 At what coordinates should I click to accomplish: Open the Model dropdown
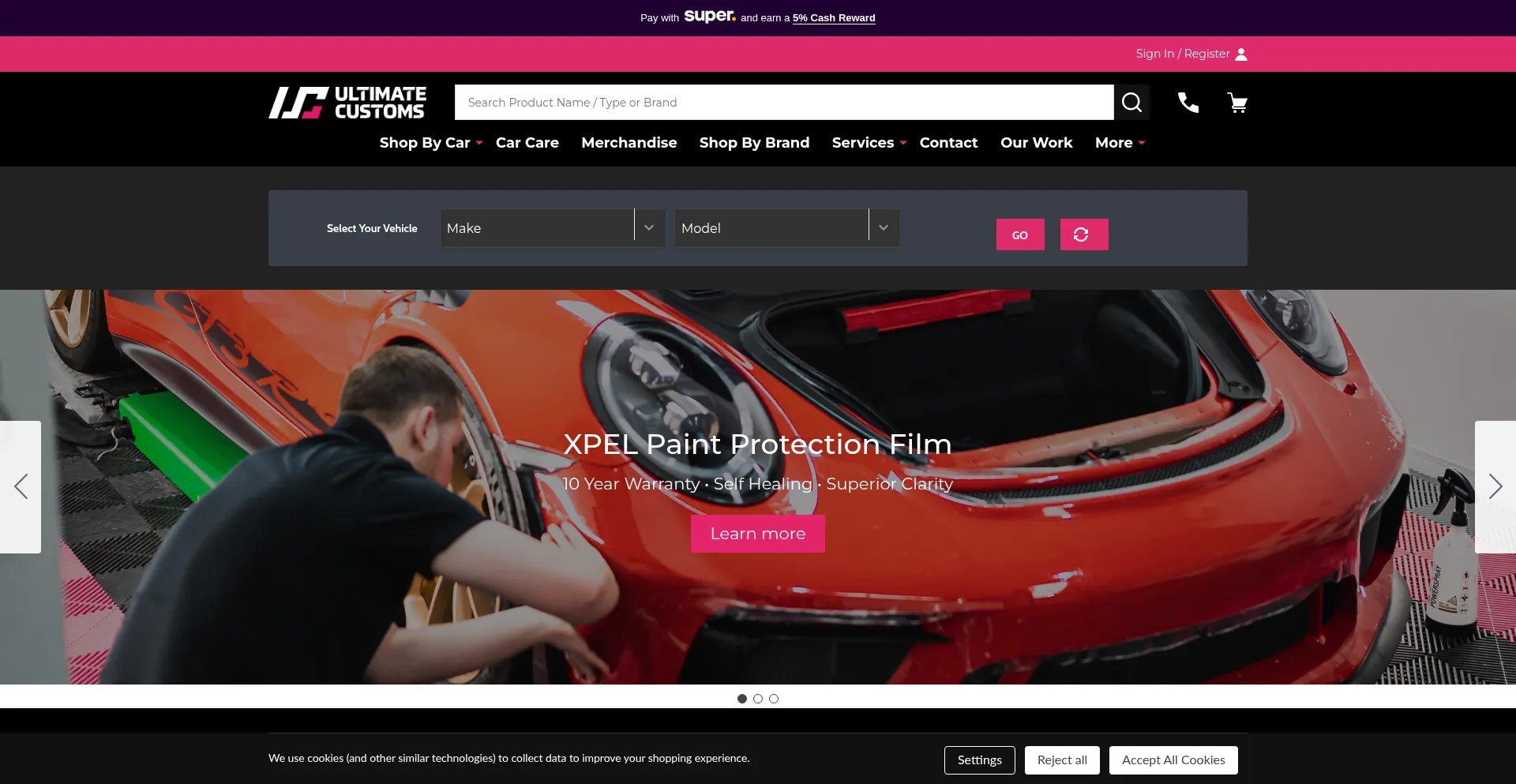[x=786, y=228]
